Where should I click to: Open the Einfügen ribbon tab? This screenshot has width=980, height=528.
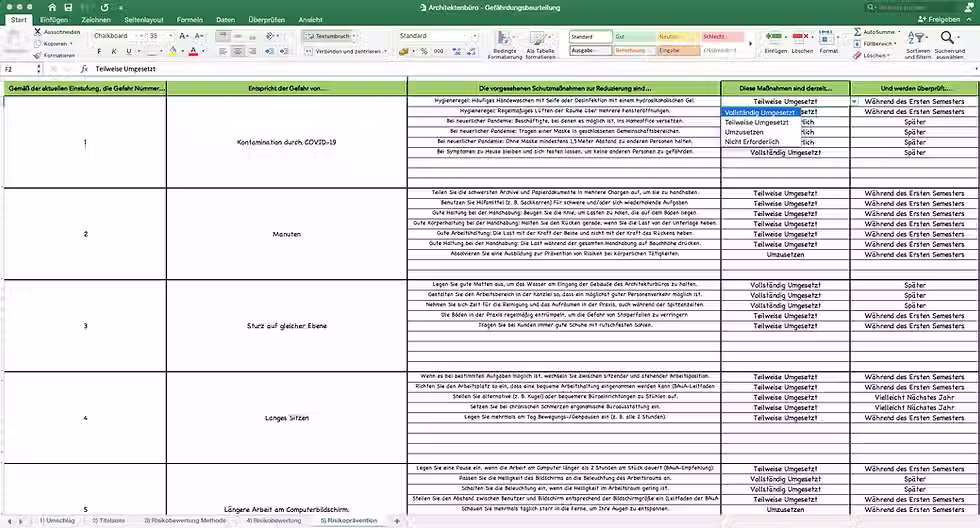pyautogui.click(x=54, y=20)
